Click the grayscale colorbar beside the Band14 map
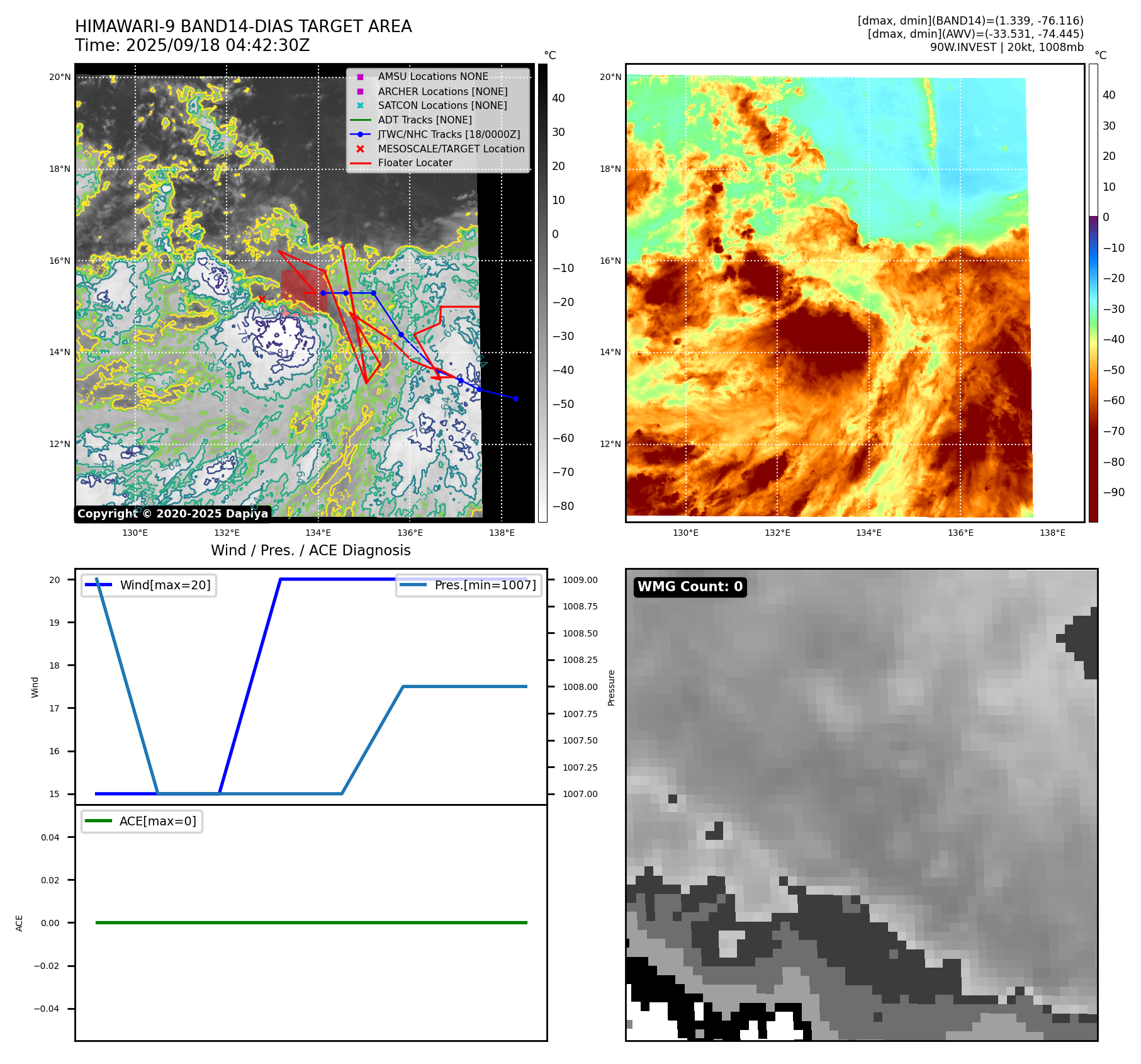The width and height of the screenshot is (1141, 1064). tap(542, 293)
